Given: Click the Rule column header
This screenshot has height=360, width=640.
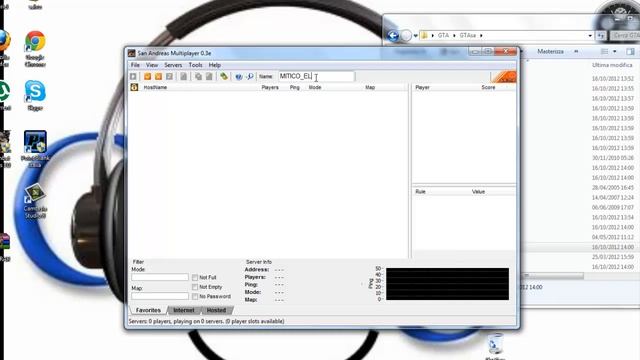Looking at the screenshot, I should (x=420, y=191).
